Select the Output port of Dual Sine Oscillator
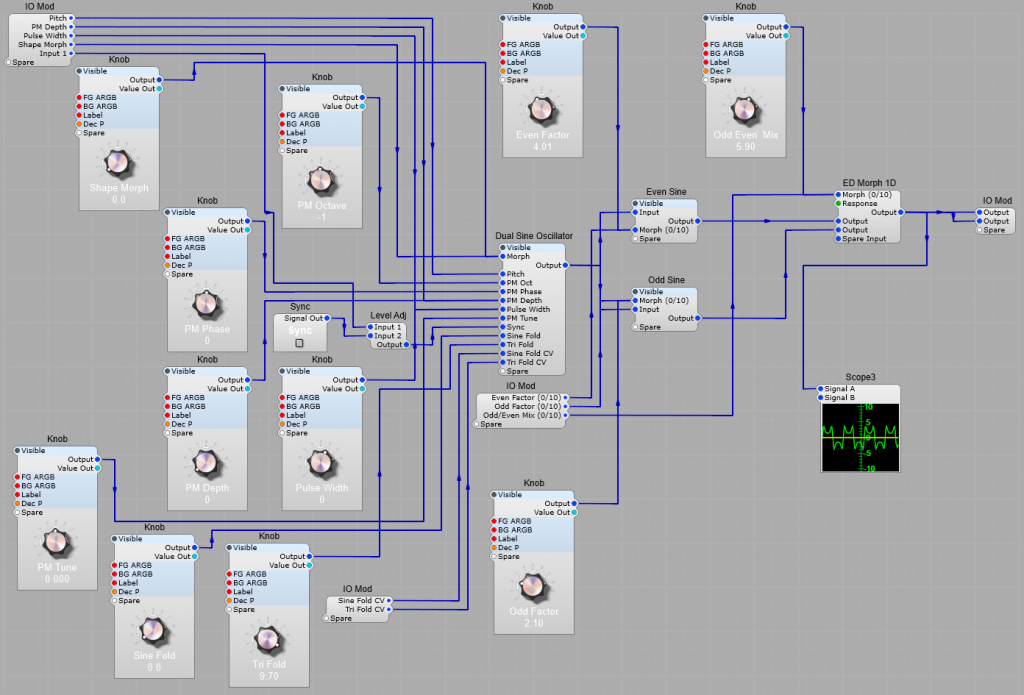 click(x=566, y=265)
